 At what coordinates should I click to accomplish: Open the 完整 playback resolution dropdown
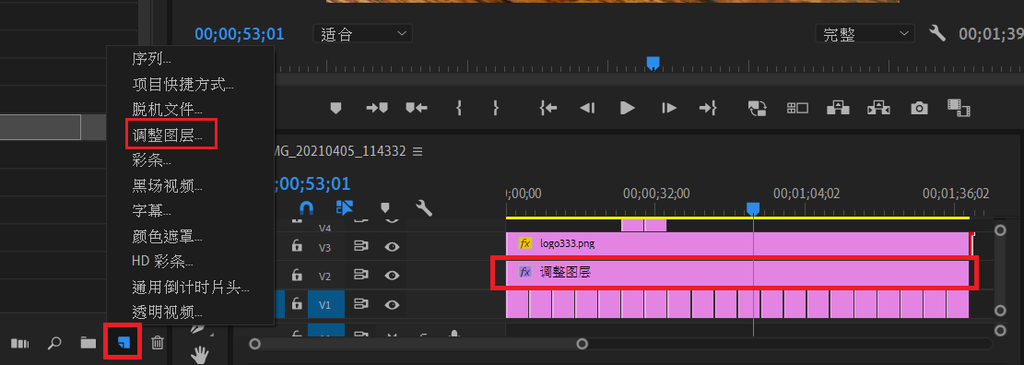(865, 34)
